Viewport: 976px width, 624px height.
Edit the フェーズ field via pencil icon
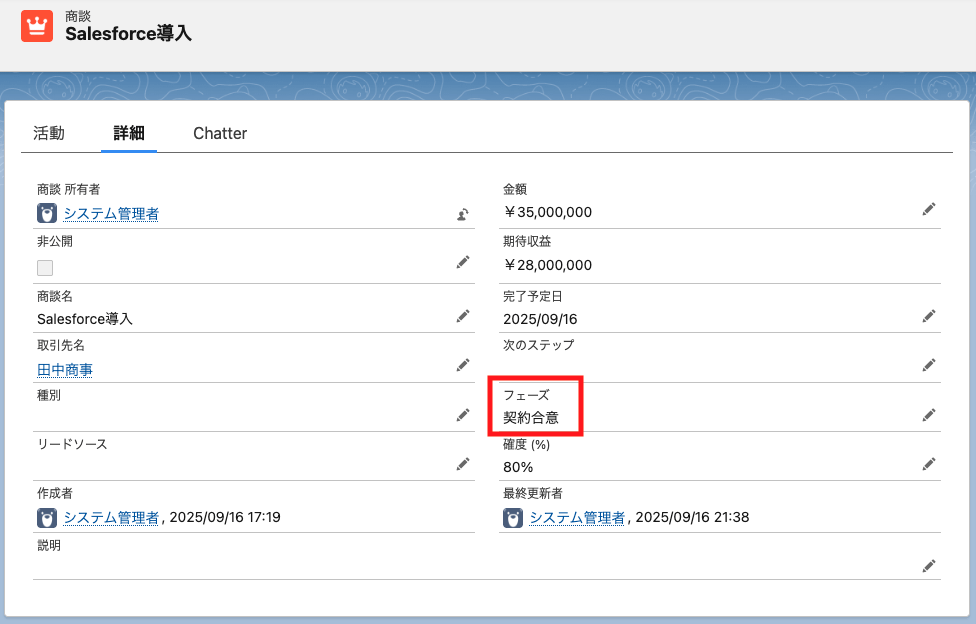[928, 414]
